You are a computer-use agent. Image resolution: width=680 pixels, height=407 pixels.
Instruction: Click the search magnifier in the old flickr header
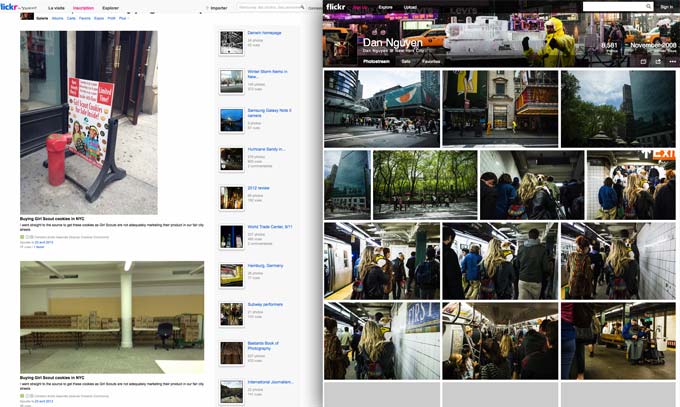tap(302, 7)
